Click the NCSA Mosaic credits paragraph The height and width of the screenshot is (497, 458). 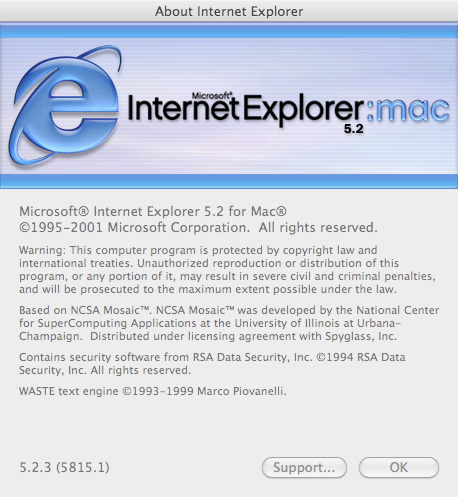[x=229, y=323]
